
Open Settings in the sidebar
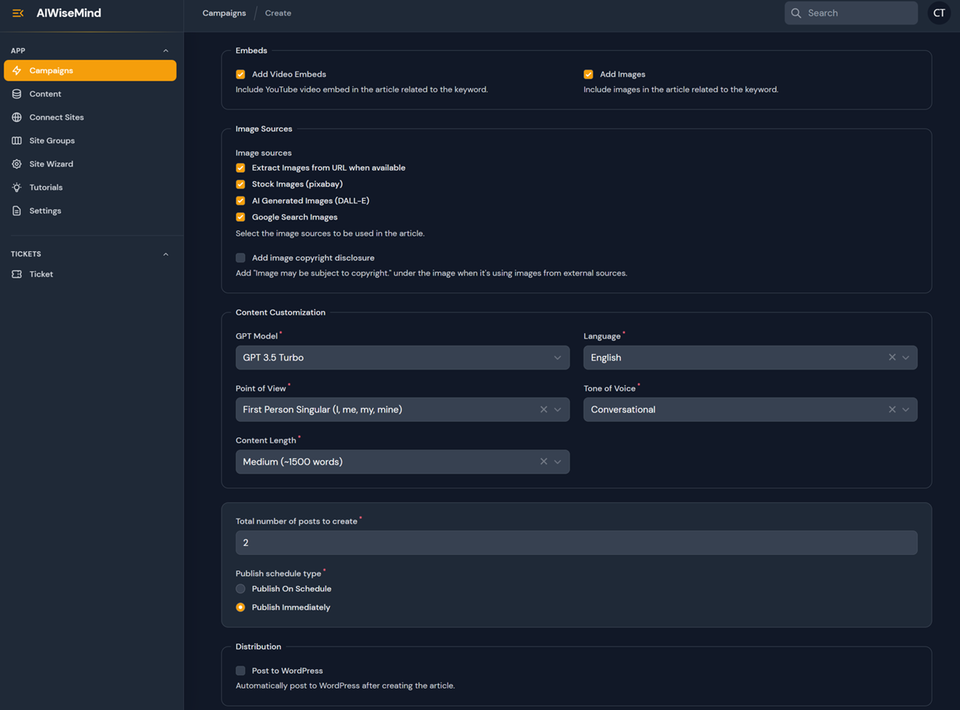coord(90,211)
